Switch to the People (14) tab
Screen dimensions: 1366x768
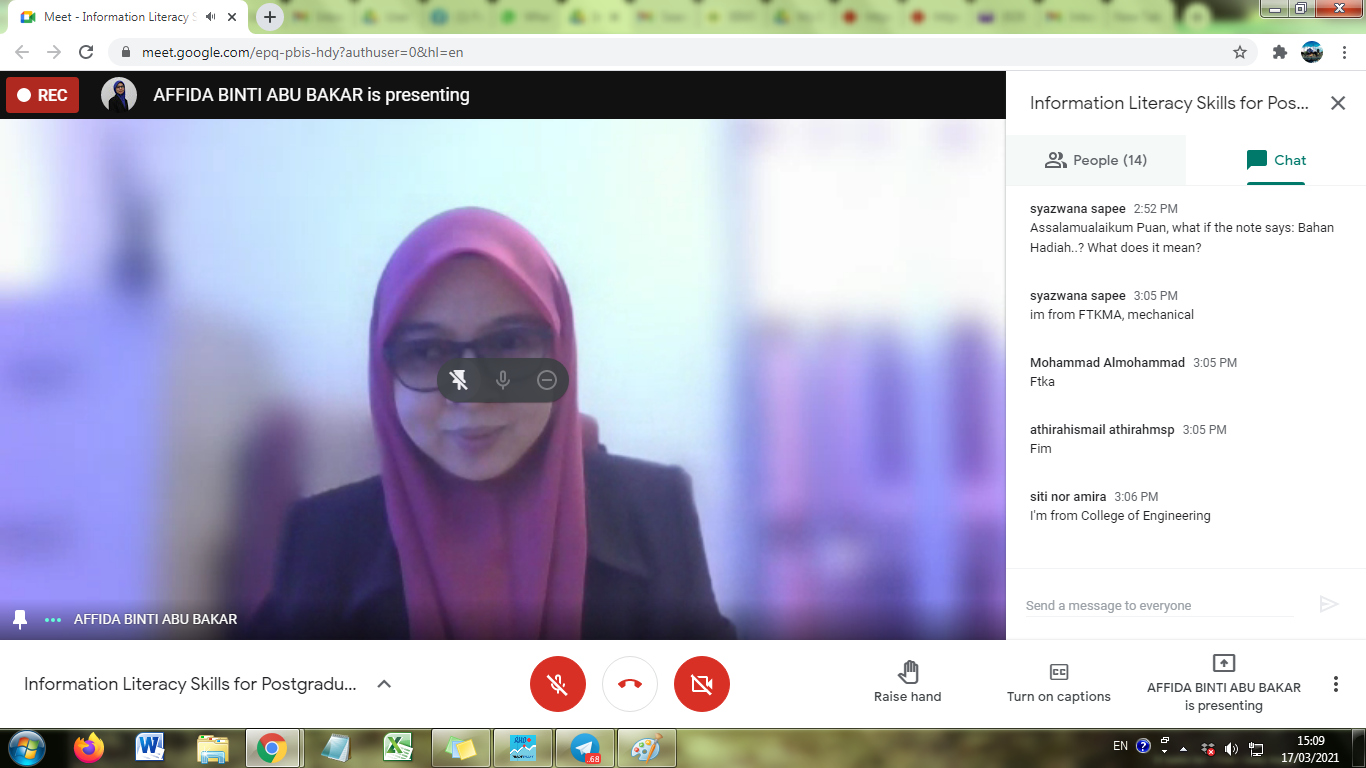[x=1096, y=160]
